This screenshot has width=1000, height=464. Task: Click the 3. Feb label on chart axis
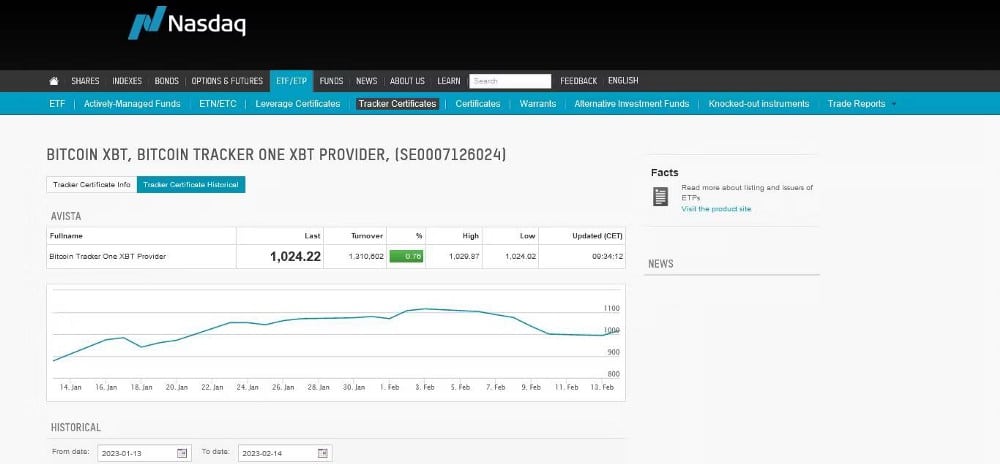point(425,387)
